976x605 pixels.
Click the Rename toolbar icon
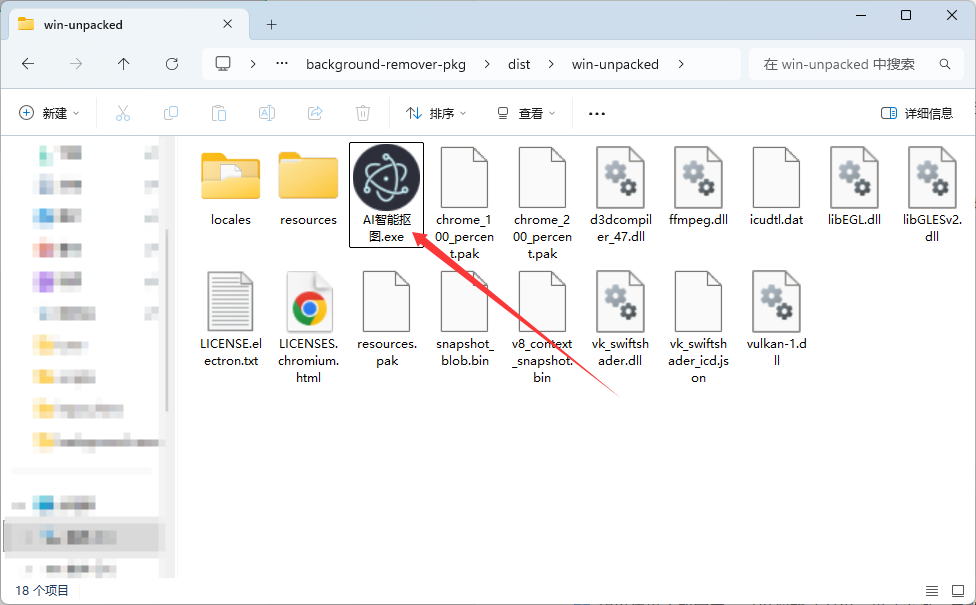tap(266, 113)
